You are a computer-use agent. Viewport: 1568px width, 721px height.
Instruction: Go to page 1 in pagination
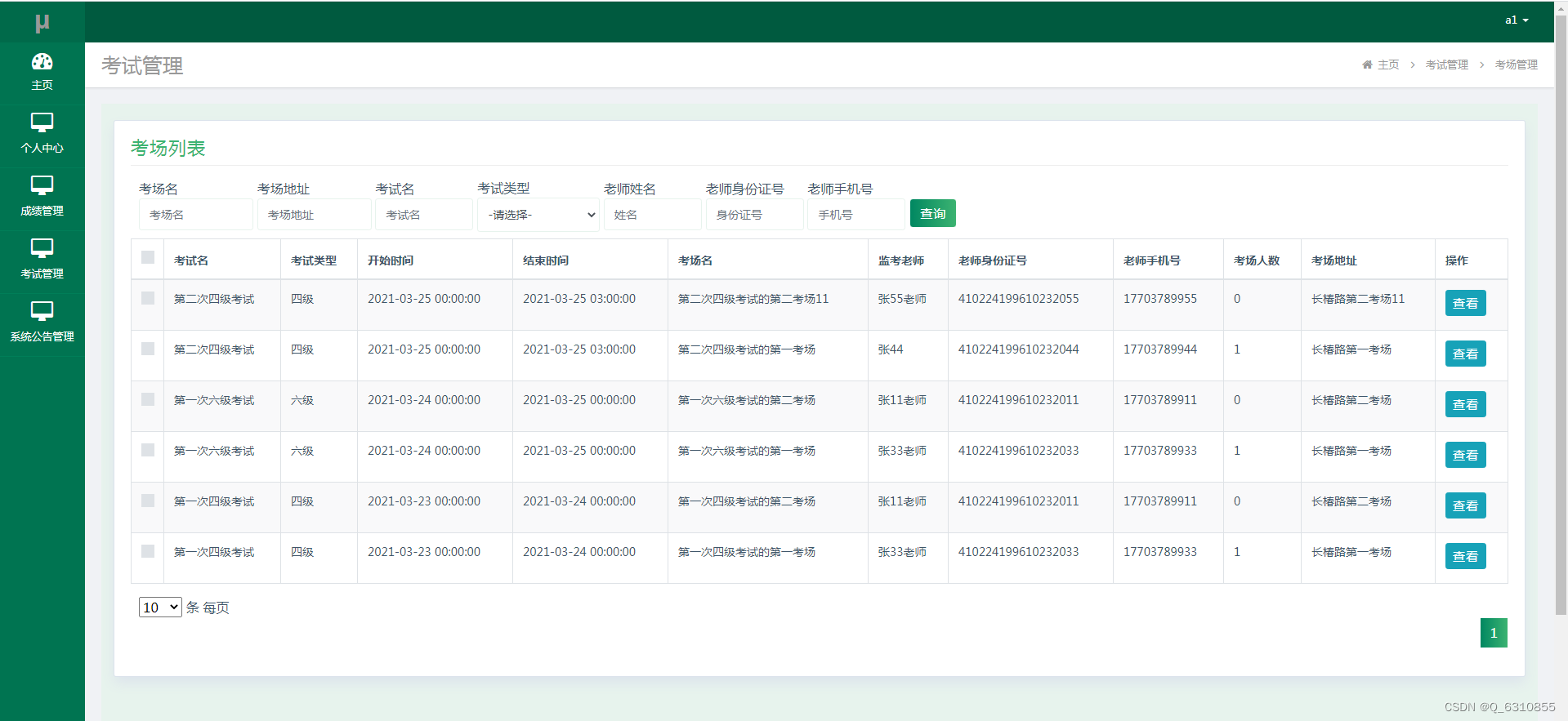click(1494, 633)
